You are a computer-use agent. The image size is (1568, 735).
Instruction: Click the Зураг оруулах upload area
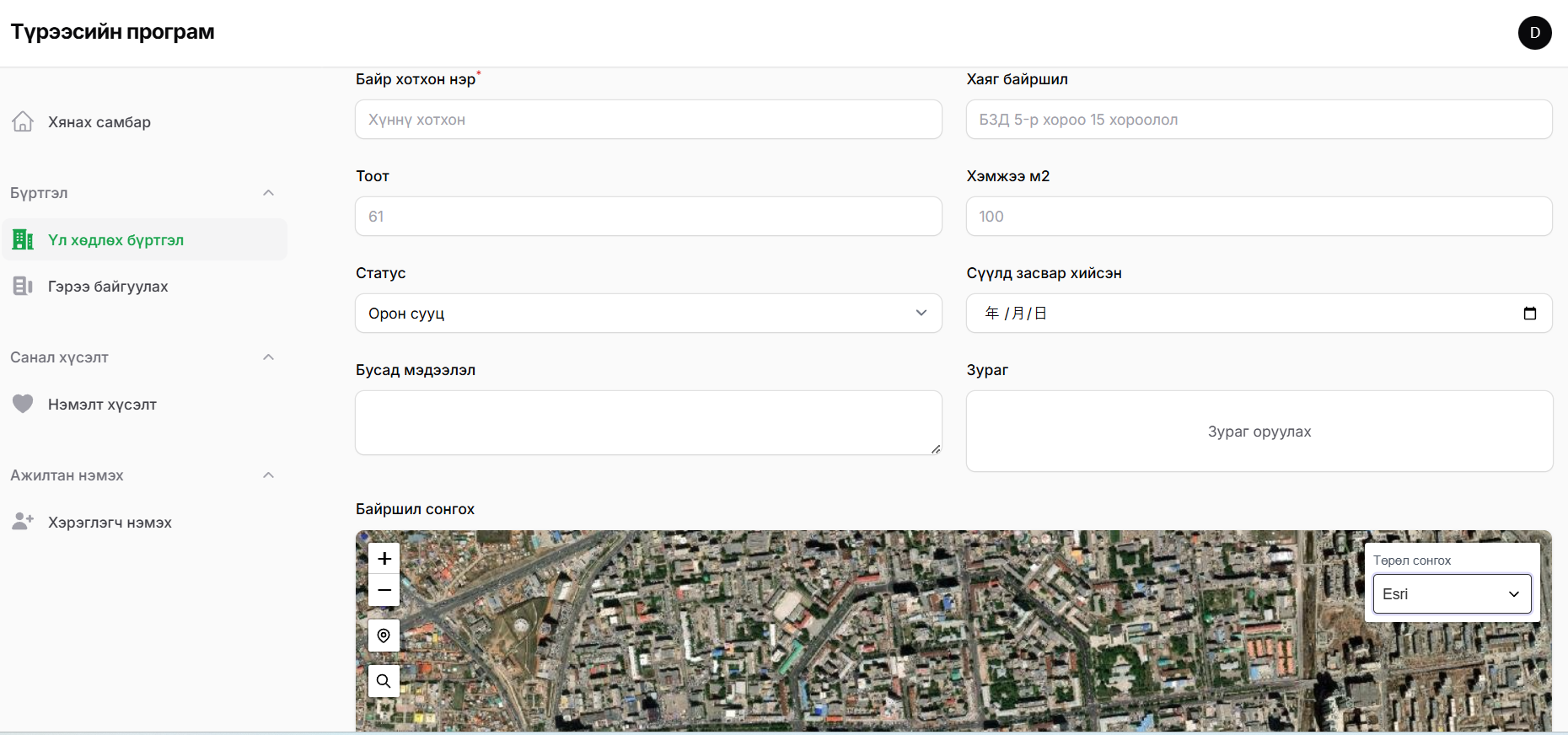coord(1259,432)
